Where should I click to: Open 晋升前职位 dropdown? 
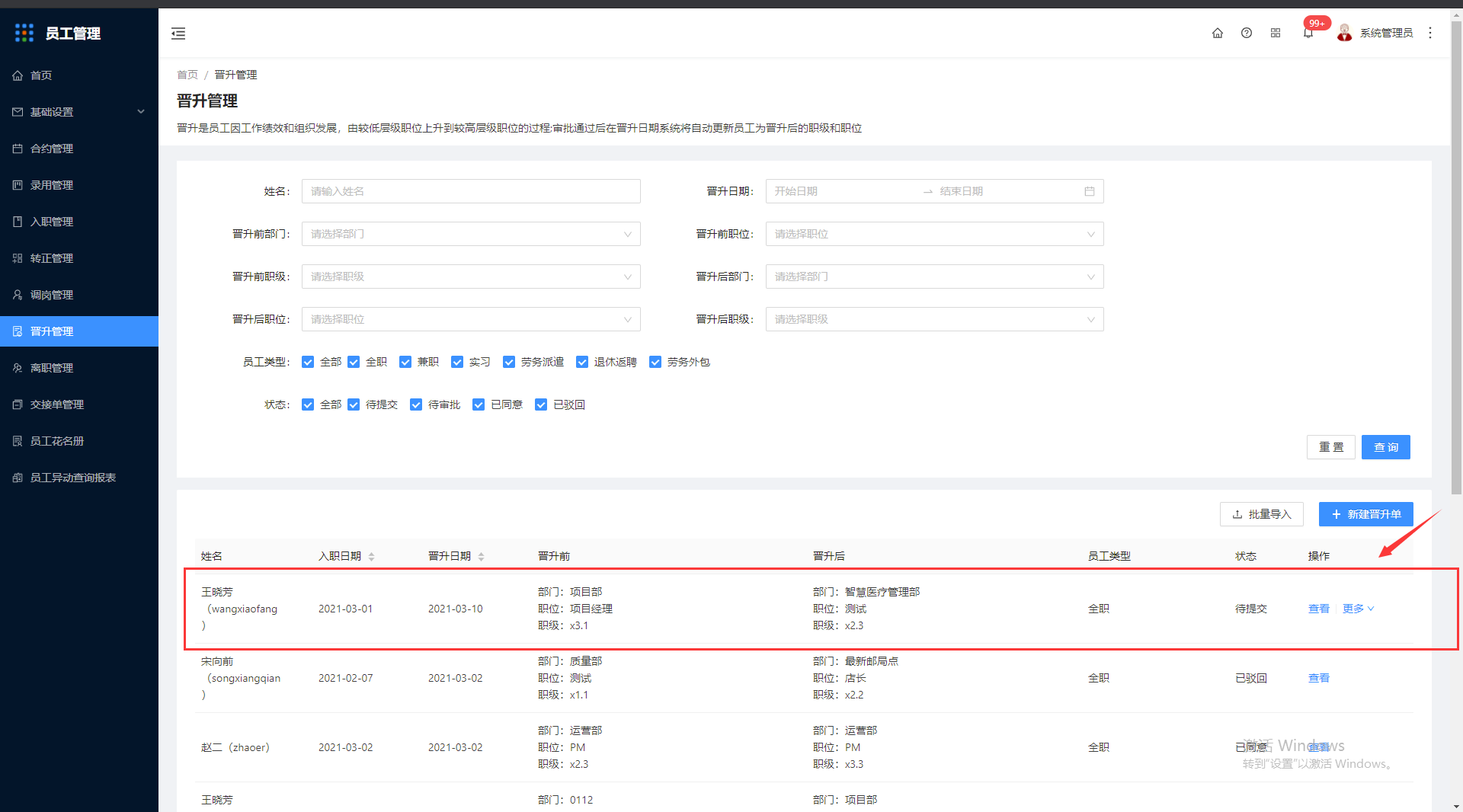(934, 234)
